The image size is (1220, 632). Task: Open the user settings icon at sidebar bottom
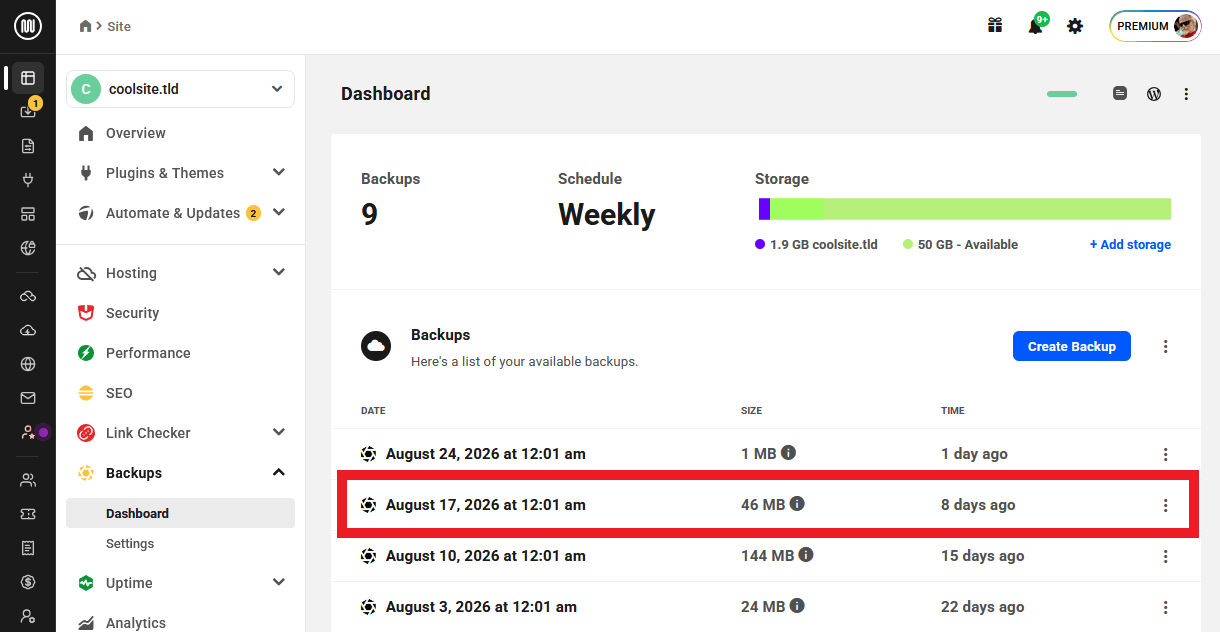pyautogui.click(x=28, y=616)
